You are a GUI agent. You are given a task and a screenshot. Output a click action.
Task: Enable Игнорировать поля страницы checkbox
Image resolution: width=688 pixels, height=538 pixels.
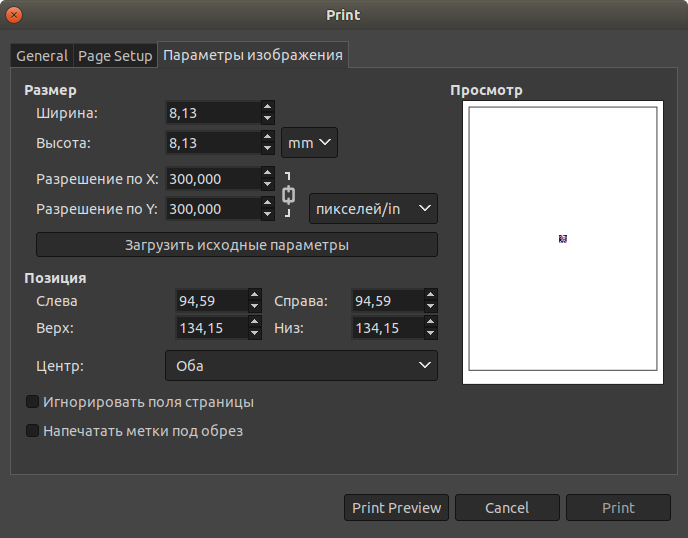tap(32, 402)
